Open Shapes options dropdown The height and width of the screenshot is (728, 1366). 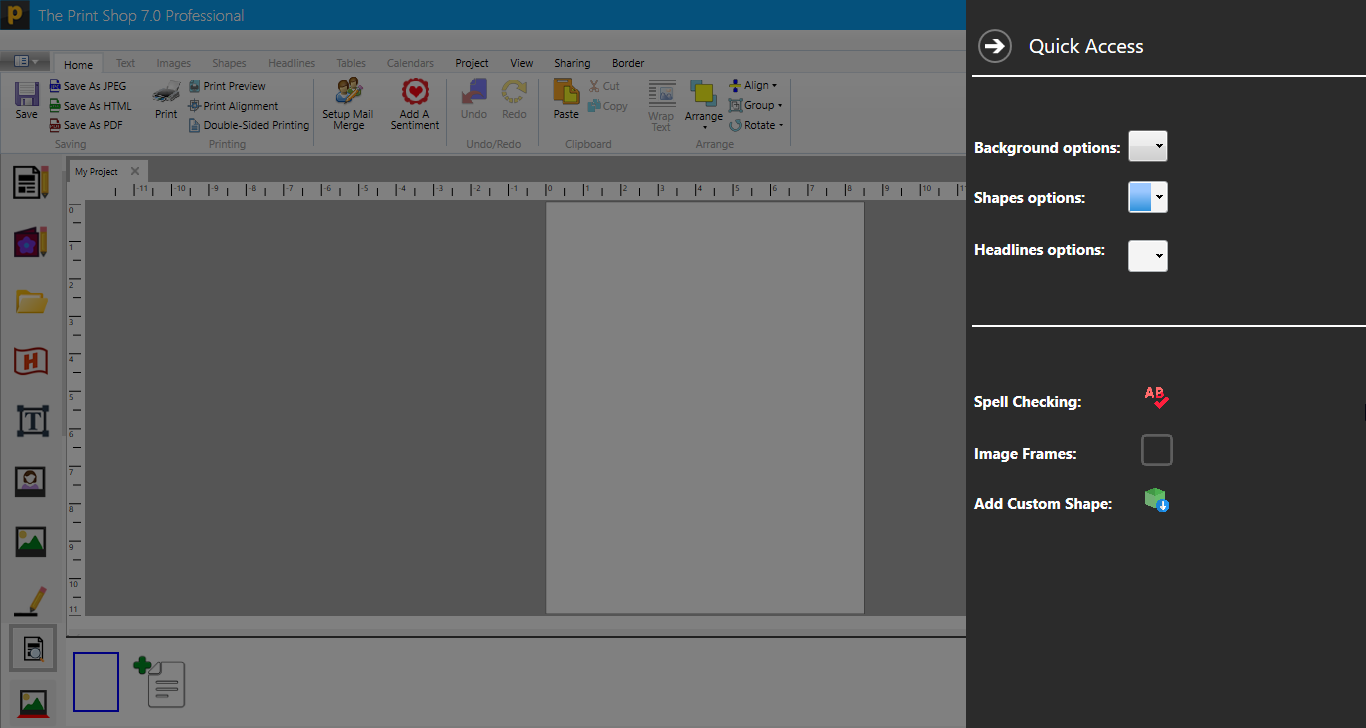(x=1148, y=197)
